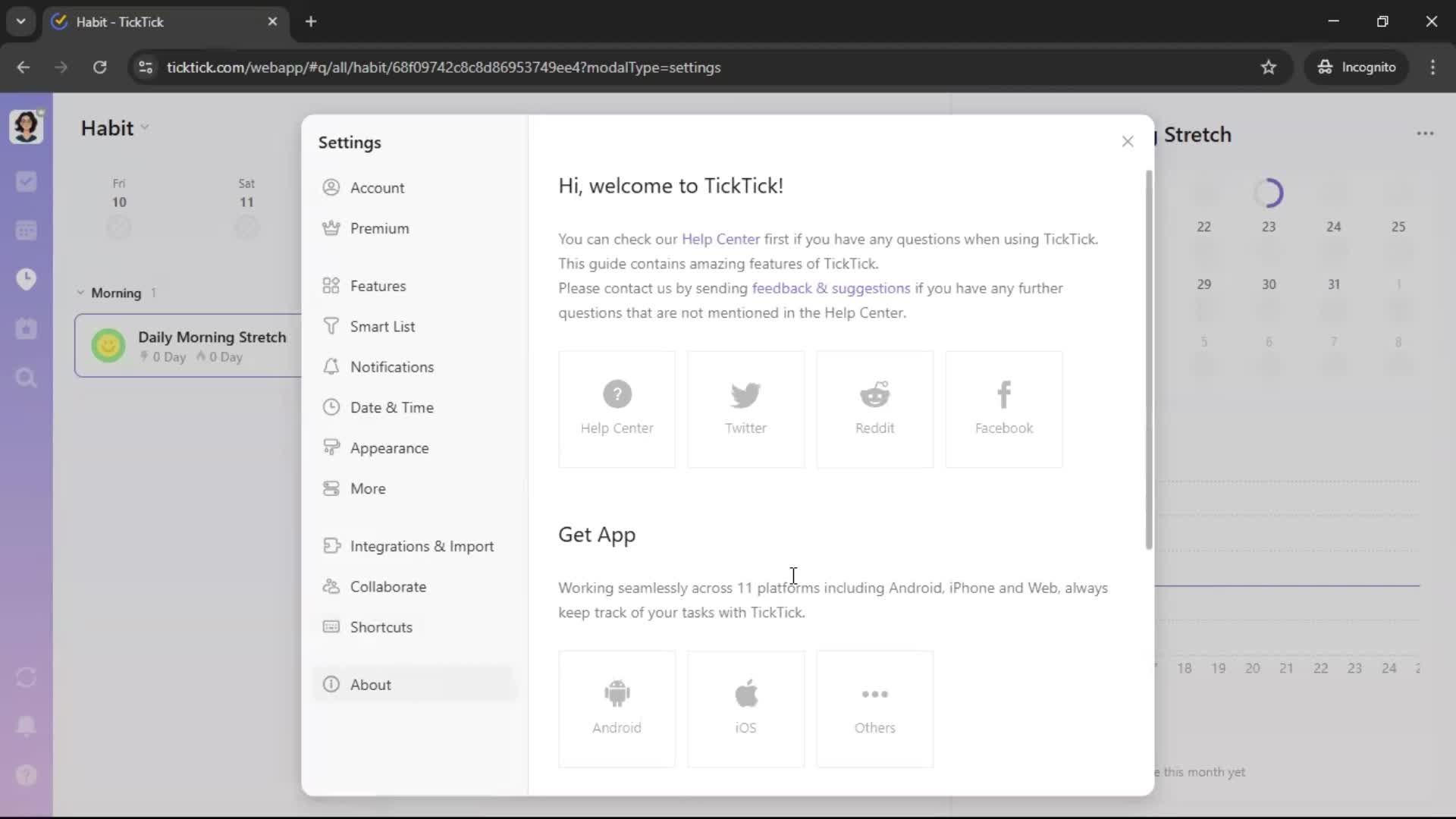The height and width of the screenshot is (819, 1456).
Task: Select the iOS app download card
Action: 745,708
